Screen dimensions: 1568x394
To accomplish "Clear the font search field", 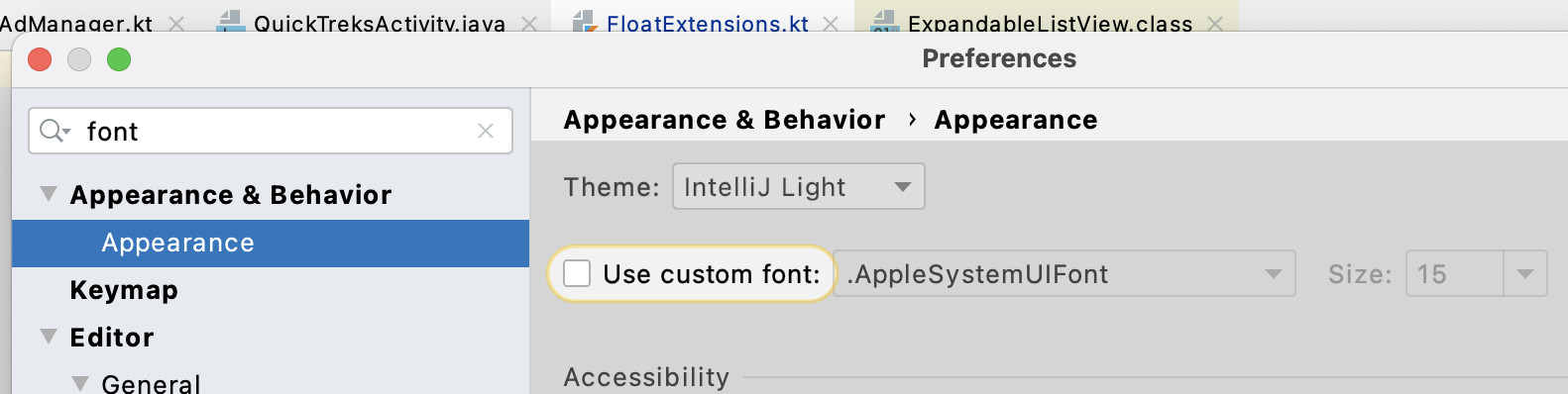I will coord(486,131).
